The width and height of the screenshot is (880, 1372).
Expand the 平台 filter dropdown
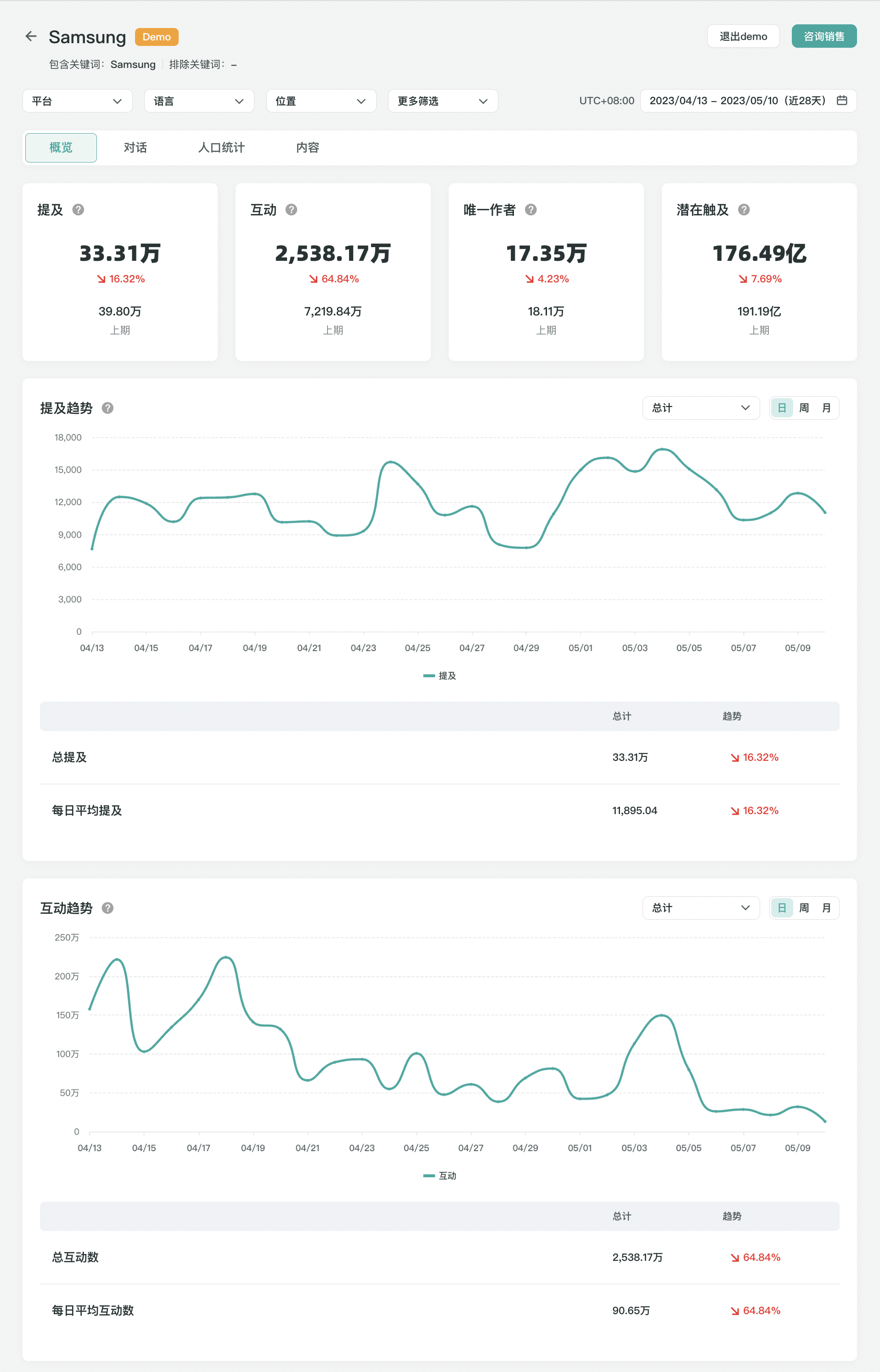pos(77,101)
